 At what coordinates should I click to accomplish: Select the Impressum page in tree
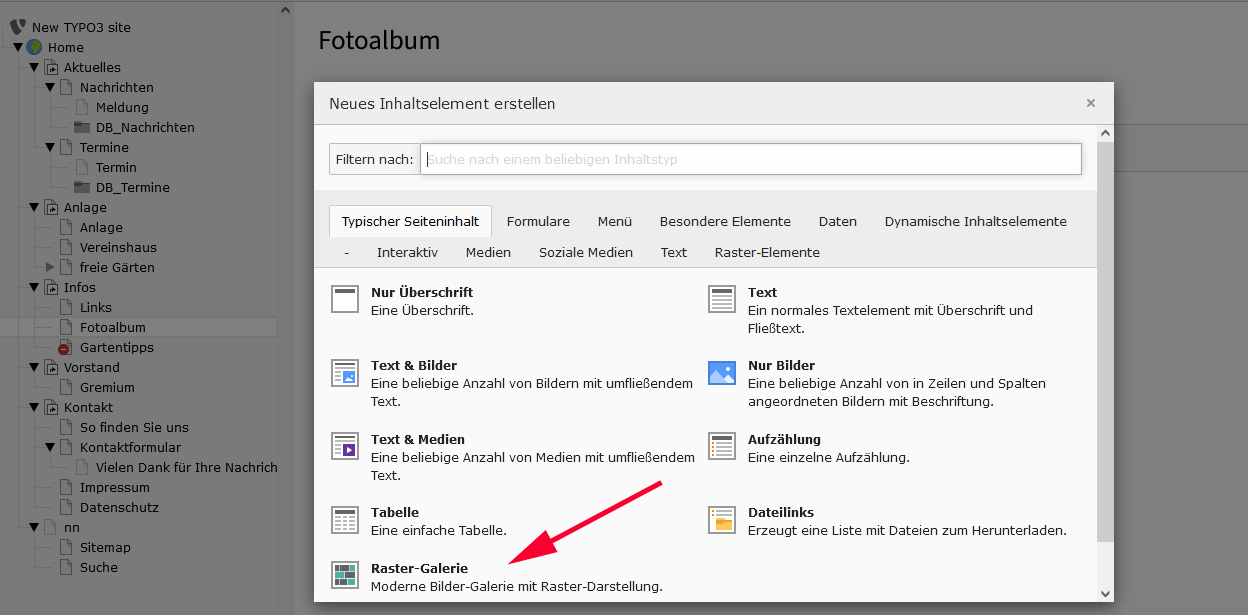(x=114, y=487)
